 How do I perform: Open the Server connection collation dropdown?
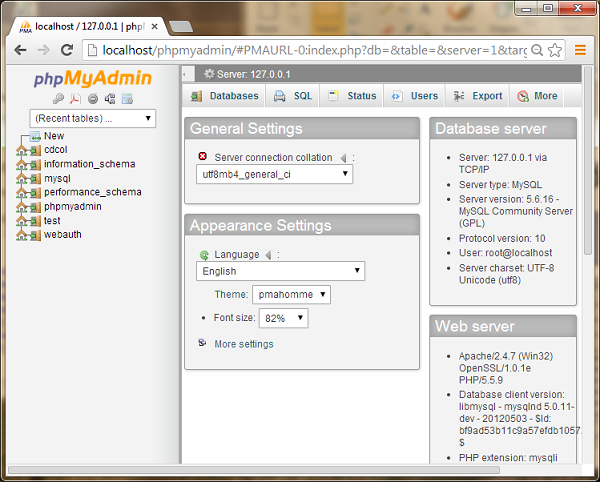tap(274, 174)
